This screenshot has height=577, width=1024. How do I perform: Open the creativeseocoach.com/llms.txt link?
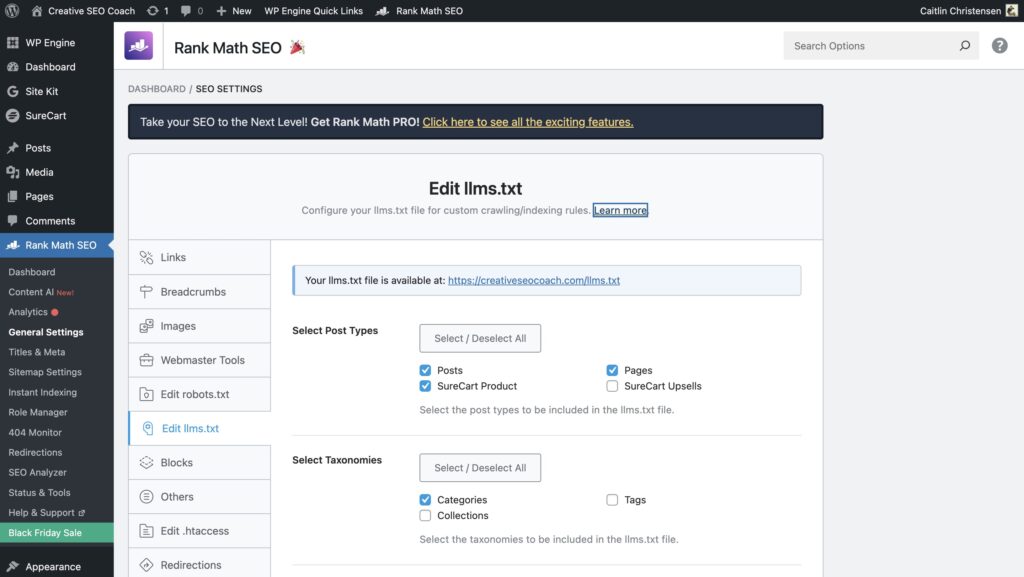tap(534, 281)
